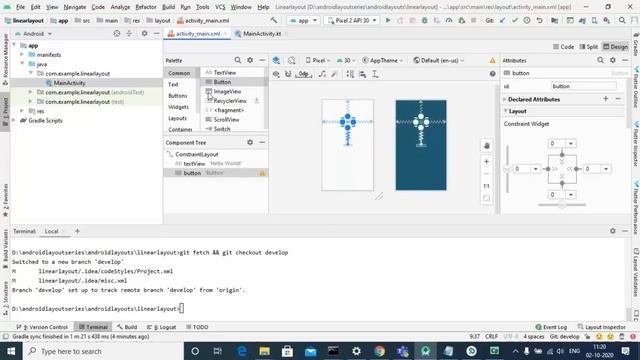This screenshot has height=360, width=640.
Task: Click the id input field
Action: pyautogui.click(x=584, y=86)
